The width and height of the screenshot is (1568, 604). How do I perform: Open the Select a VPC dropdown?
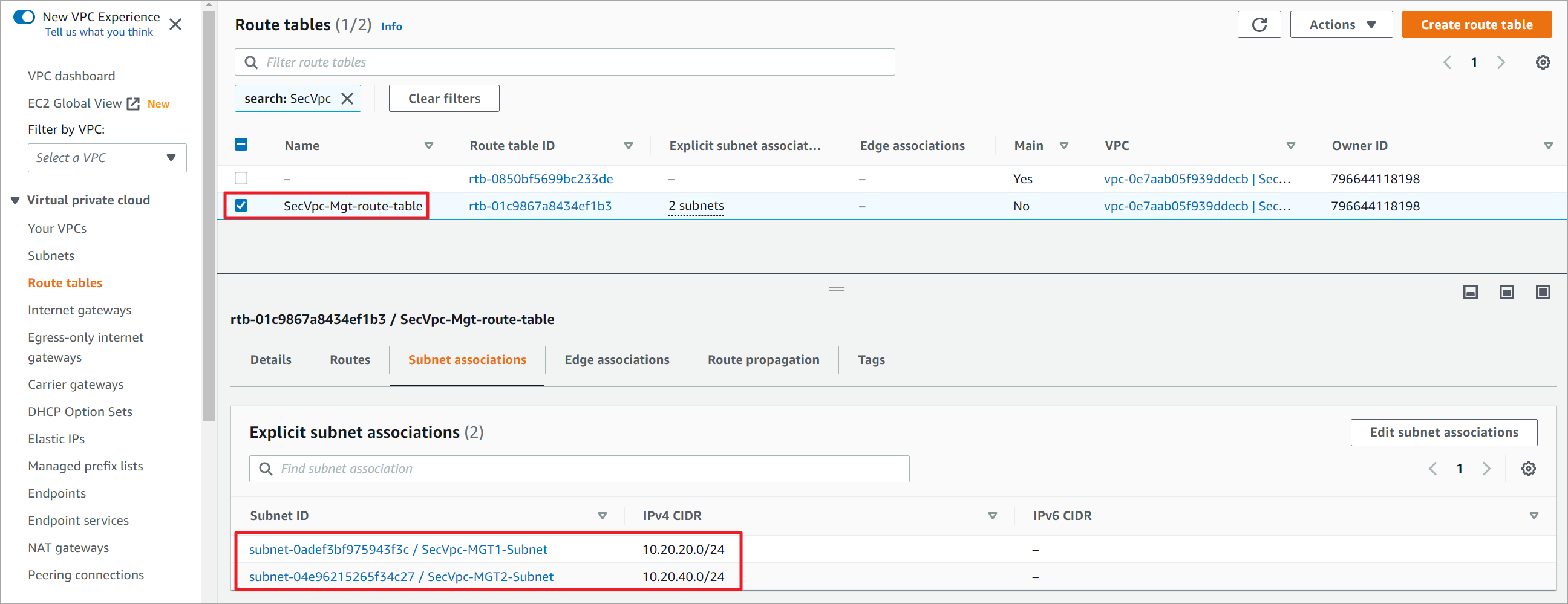click(107, 158)
